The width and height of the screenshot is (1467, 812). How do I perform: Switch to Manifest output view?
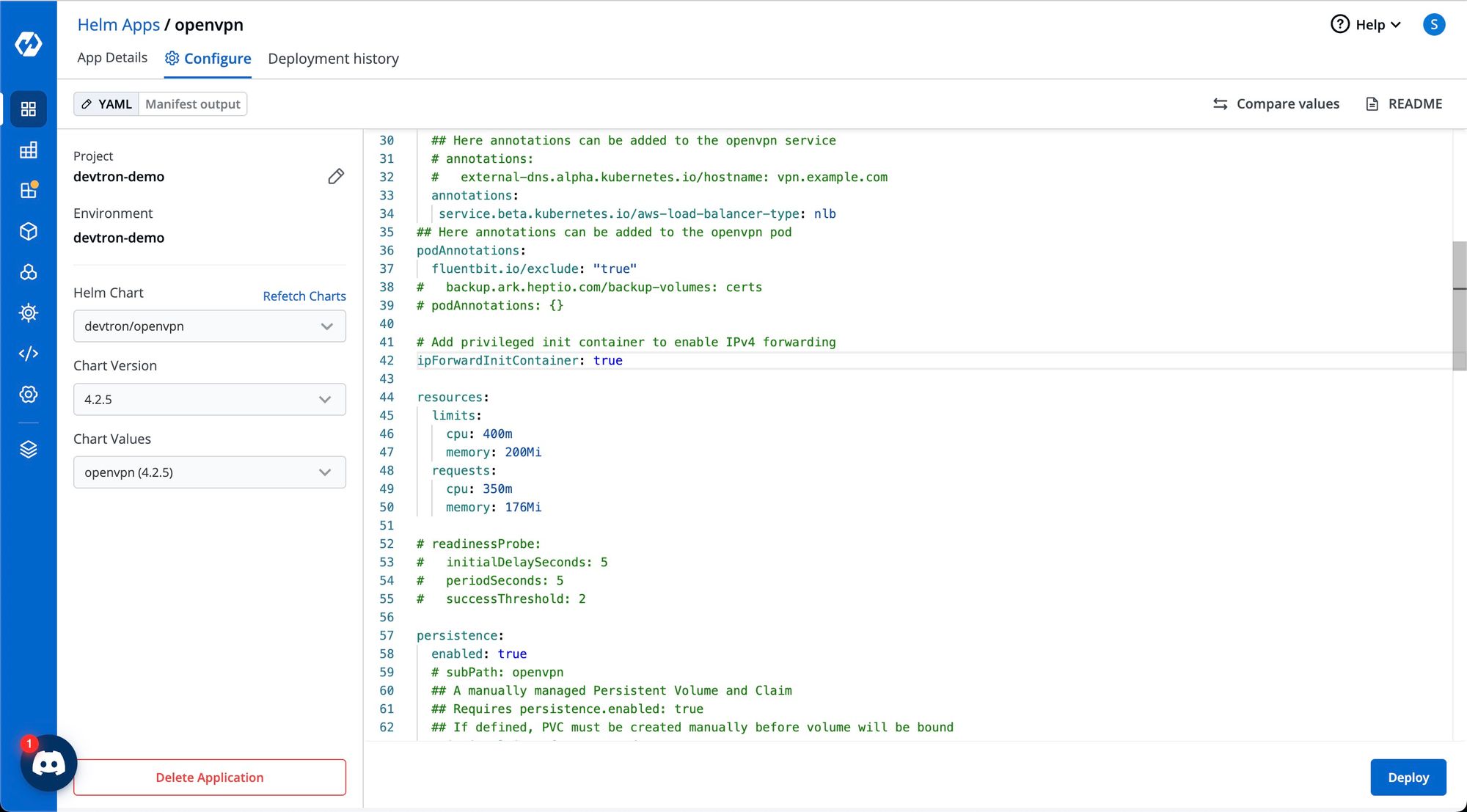(x=193, y=104)
